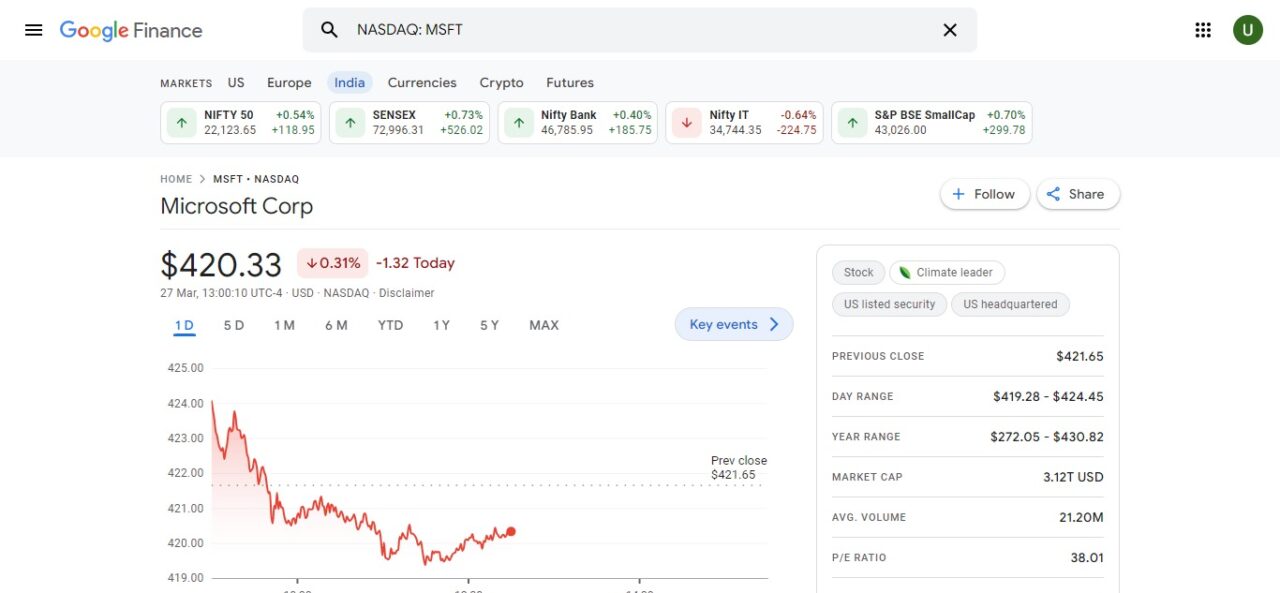Click the PREVIOUS CLOSE label
The width and height of the screenshot is (1280, 593).
click(878, 356)
